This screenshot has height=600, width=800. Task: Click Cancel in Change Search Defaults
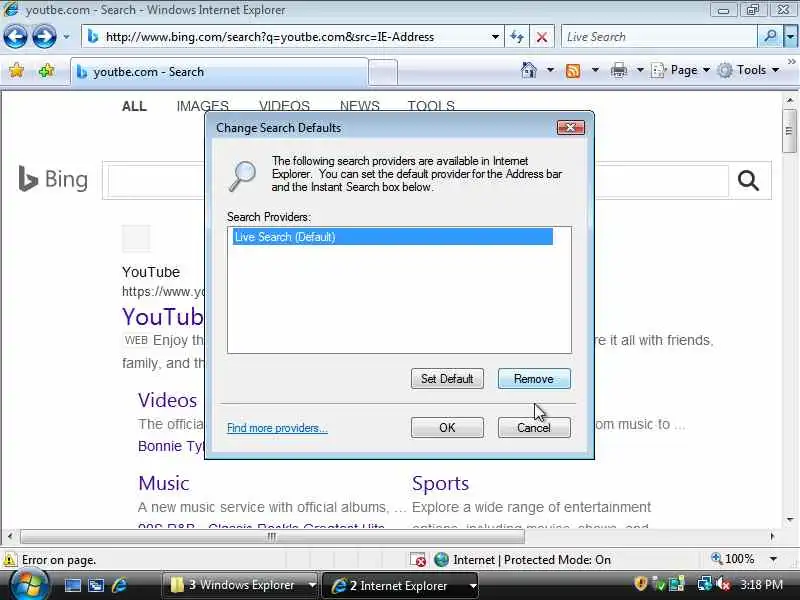pyautogui.click(x=534, y=428)
